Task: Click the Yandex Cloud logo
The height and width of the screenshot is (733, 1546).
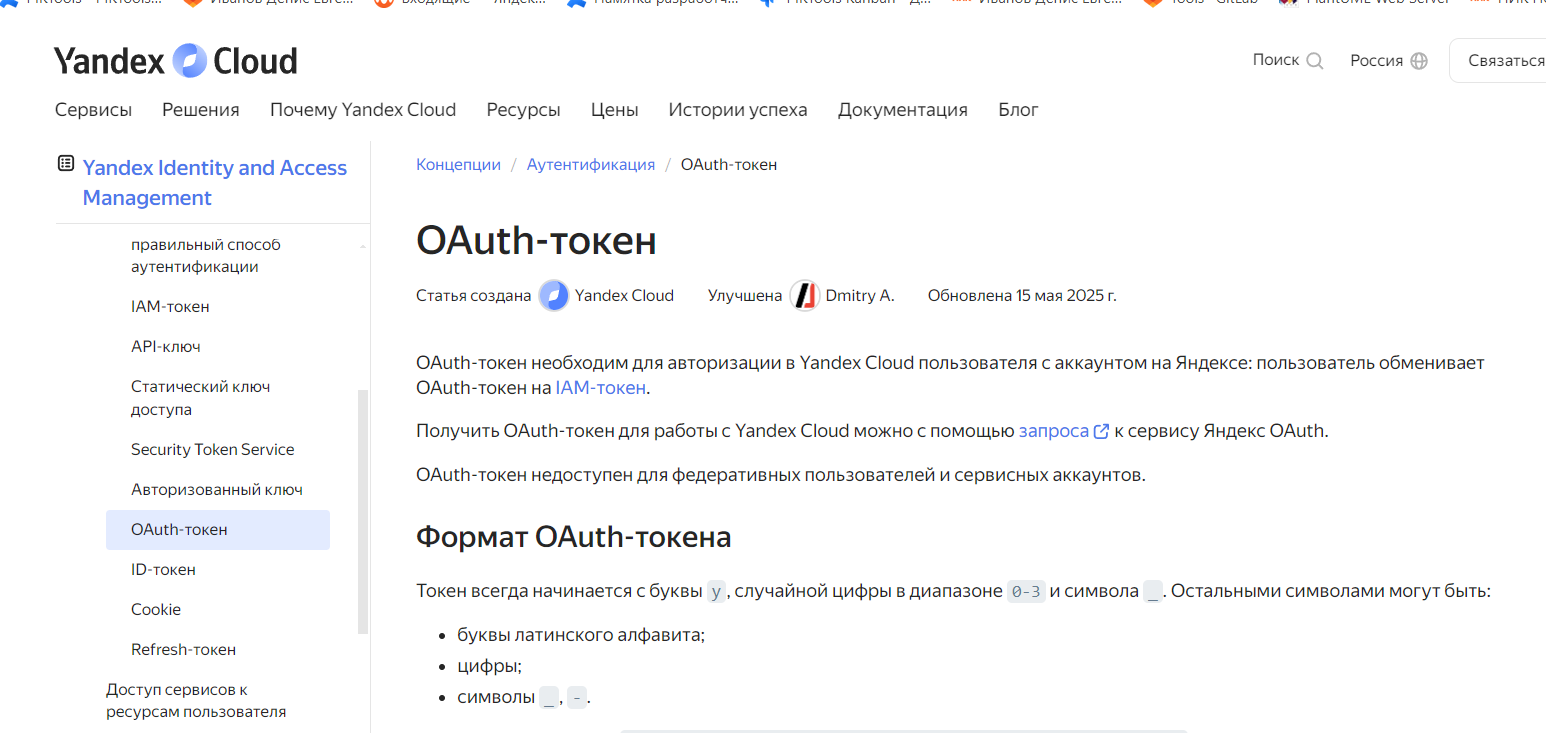Action: (x=176, y=61)
